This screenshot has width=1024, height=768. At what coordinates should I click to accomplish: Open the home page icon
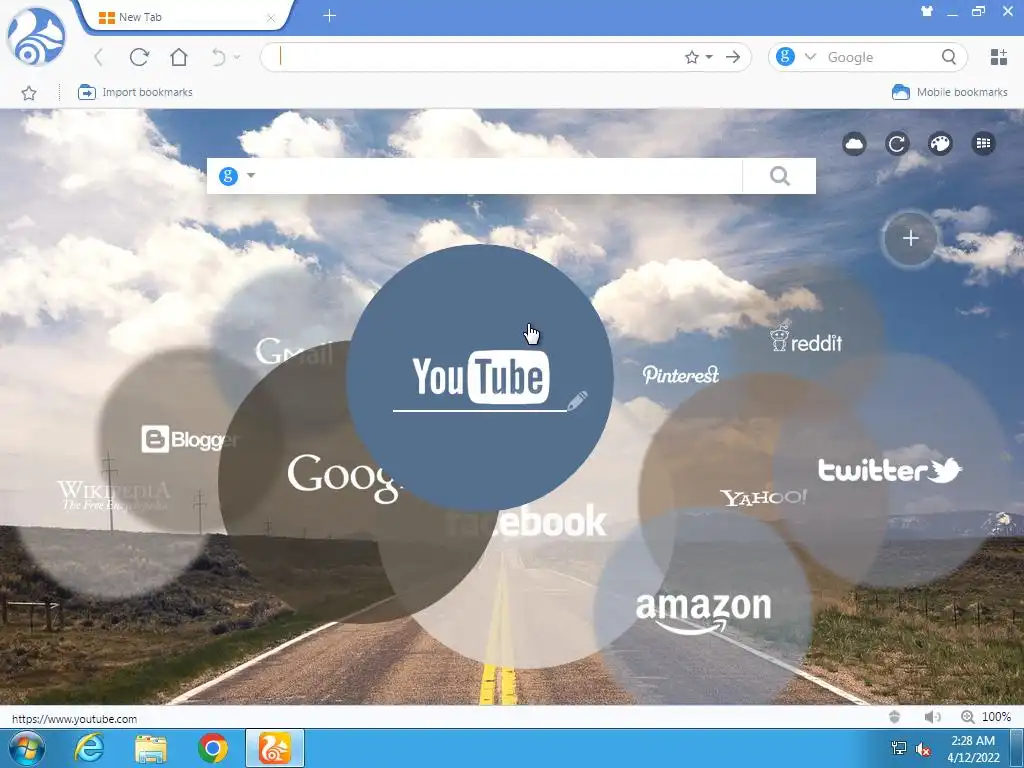click(x=179, y=57)
